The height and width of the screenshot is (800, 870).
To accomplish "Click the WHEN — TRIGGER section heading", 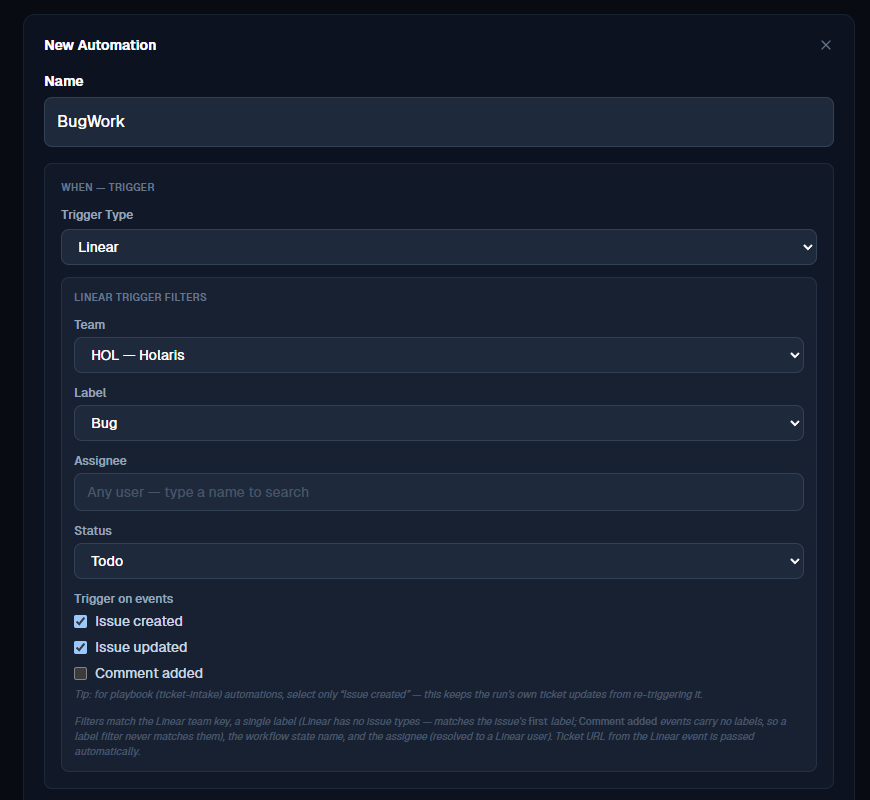I will pos(108,187).
